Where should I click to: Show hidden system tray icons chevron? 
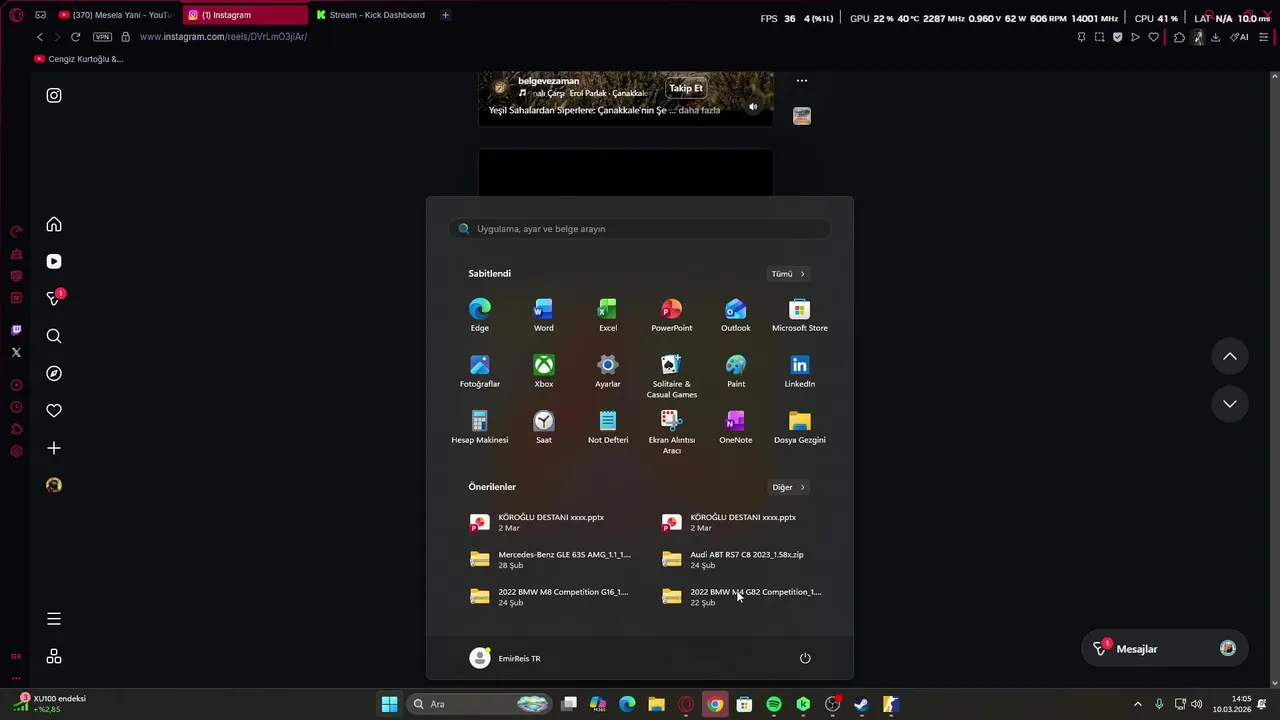(1137, 704)
